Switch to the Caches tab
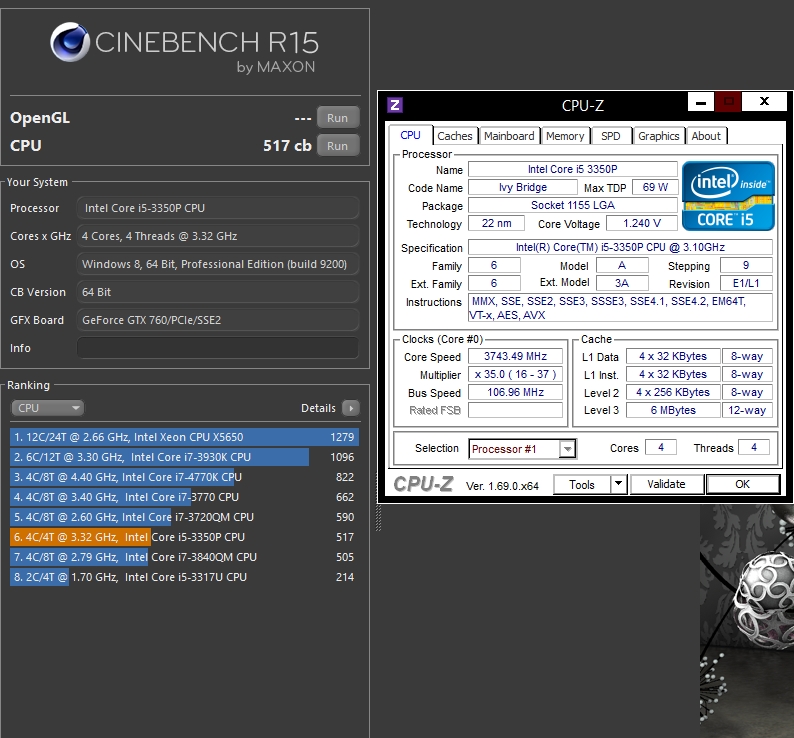 coord(455,136)
